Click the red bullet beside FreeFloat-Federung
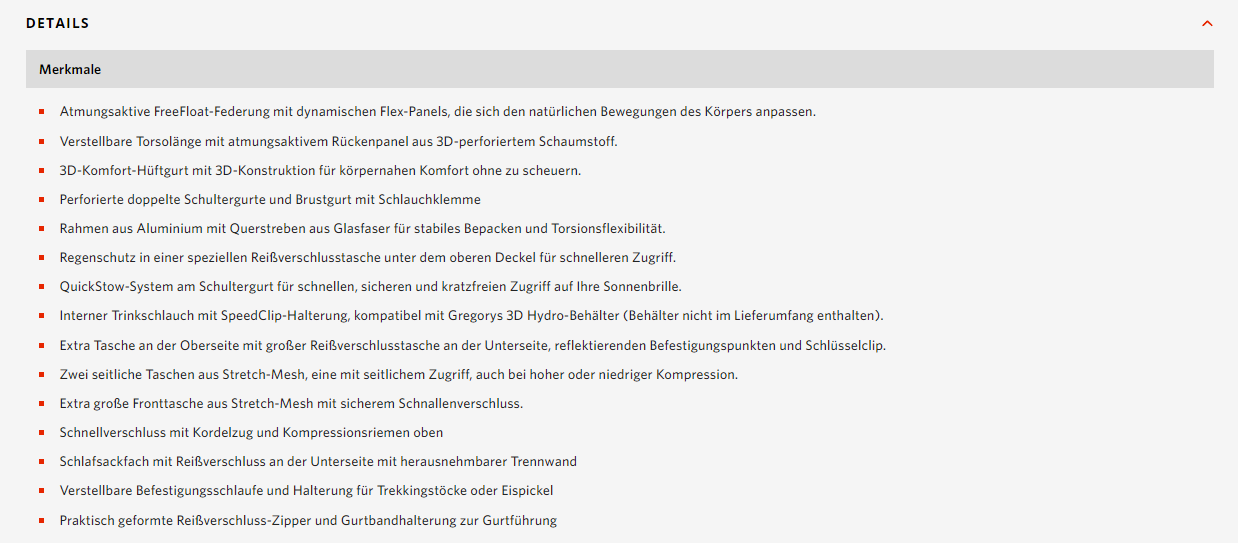The height and width of the screenshot is (543, 1238). click(x=42, y=112)
